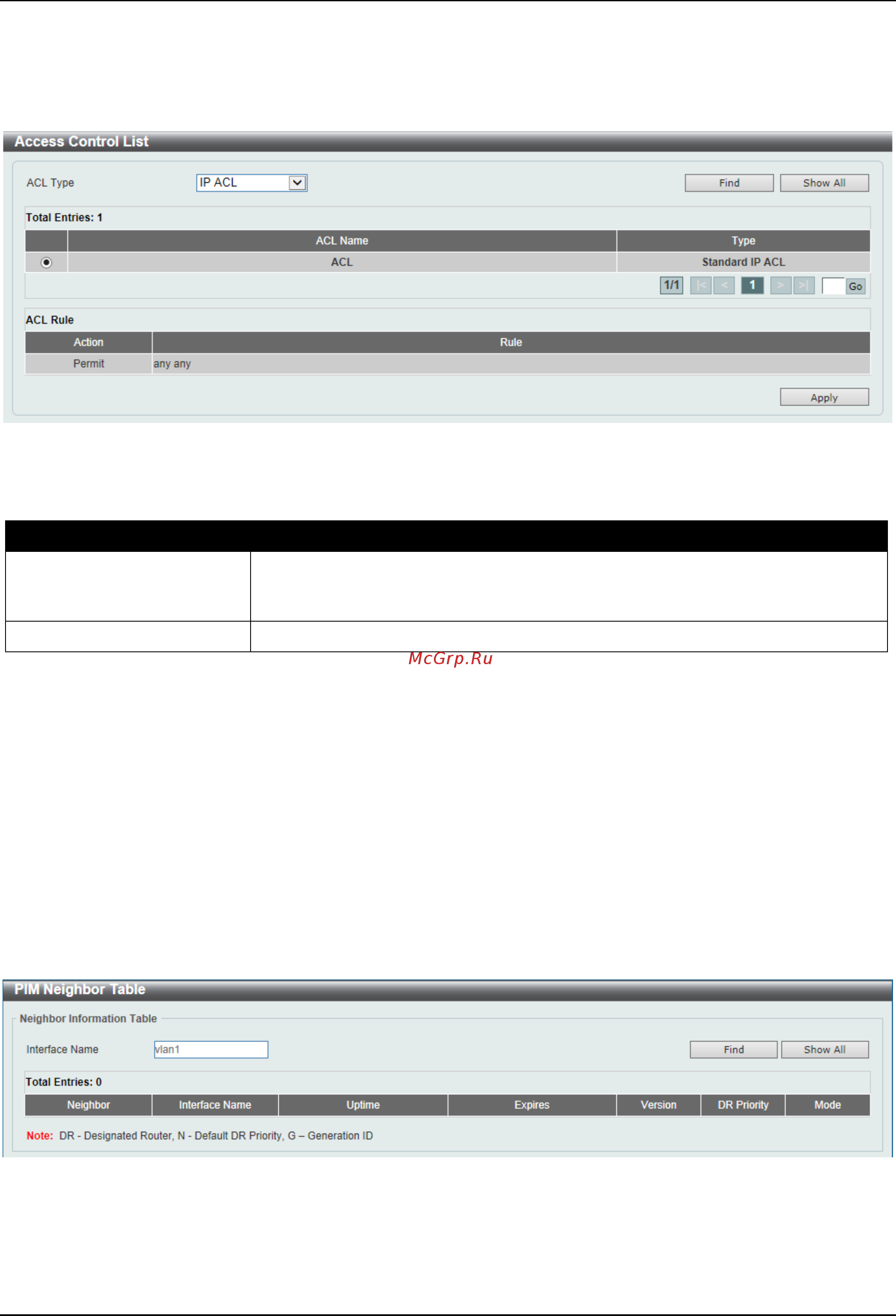
Task: Go to previous page icon
Action: pyautogui.click(x=724, y=285)
